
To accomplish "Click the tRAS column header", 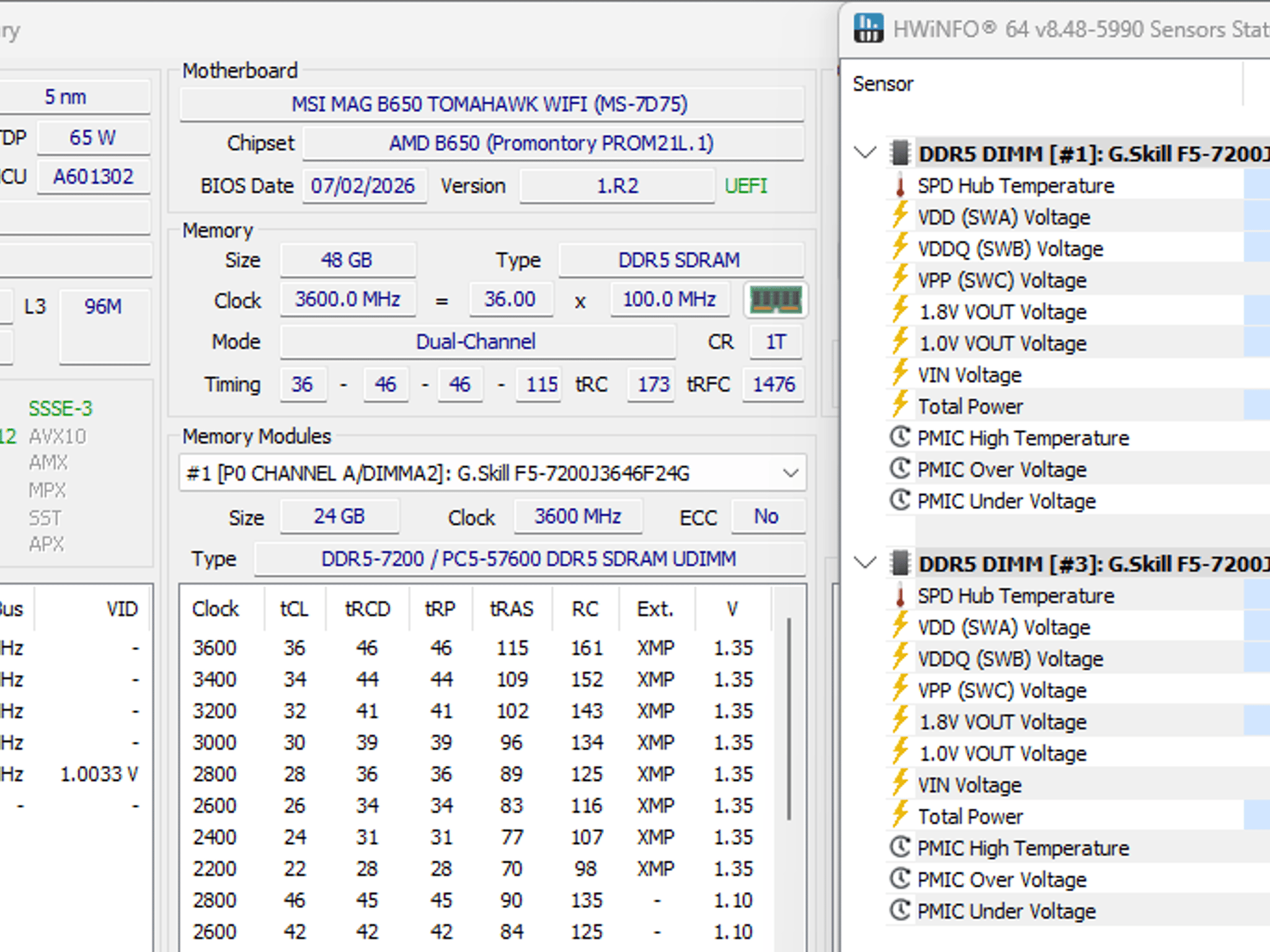I will [512, 609].
